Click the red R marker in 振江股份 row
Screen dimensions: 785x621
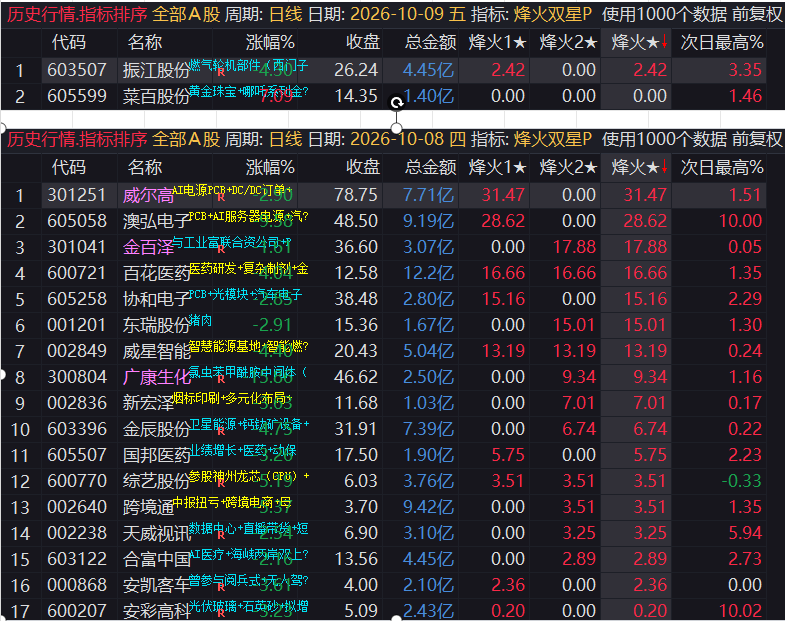(x=221, y=72)
